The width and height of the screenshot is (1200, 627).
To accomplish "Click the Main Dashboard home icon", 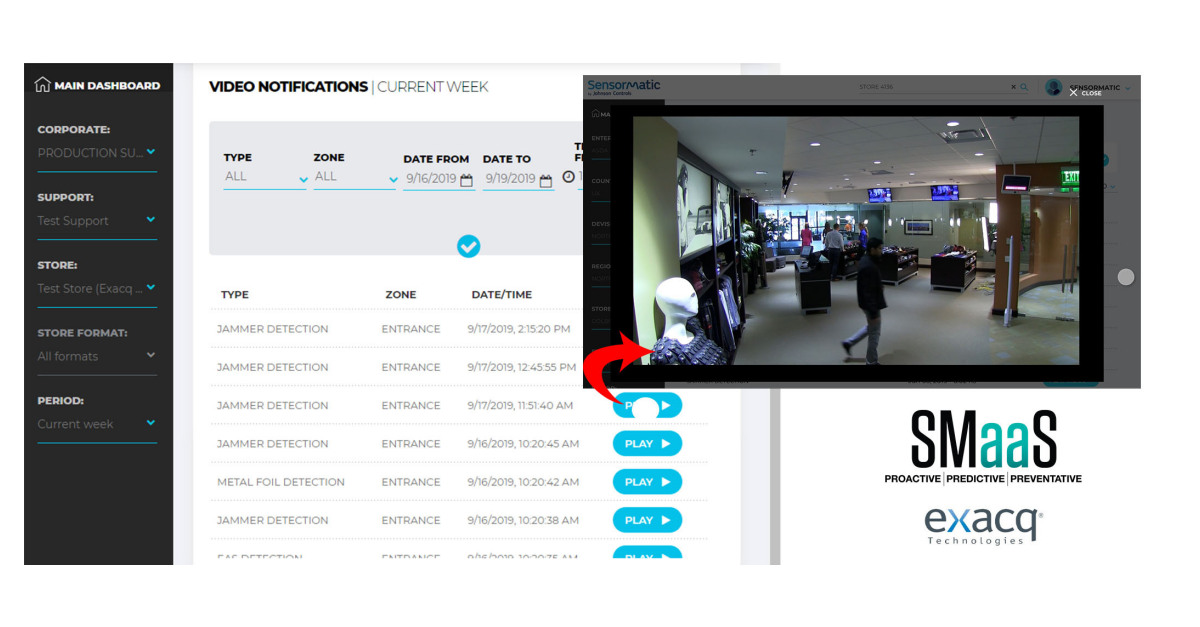I will [41, 85].
